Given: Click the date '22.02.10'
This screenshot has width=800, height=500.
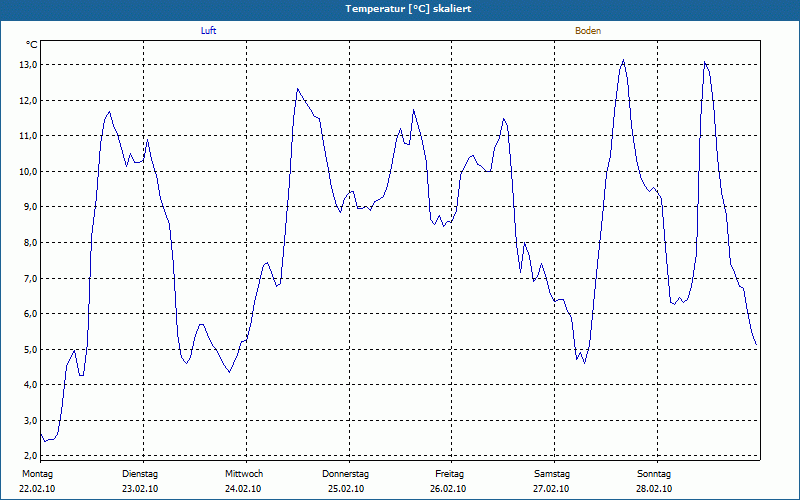Looking at the screenshot, I should pyautogui.click(x=37, y=489).
